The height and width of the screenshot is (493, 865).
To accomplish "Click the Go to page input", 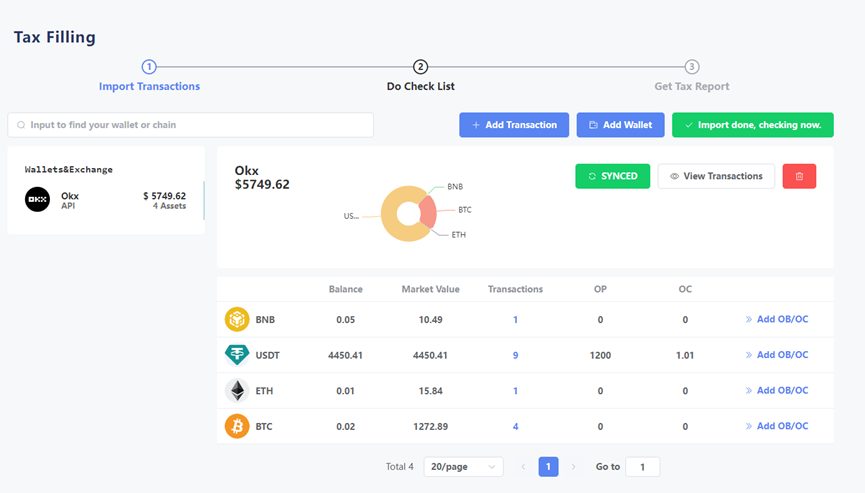I will click(643, 467).
